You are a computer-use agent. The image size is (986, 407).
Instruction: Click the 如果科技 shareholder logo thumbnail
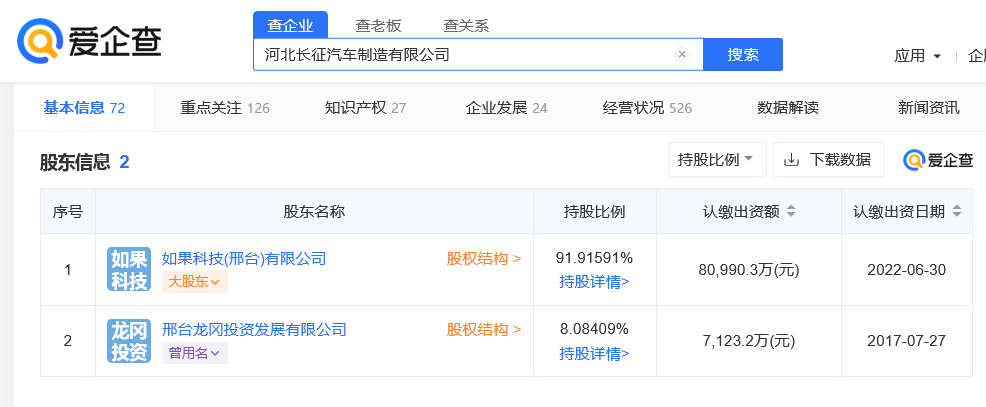point(129,269)
